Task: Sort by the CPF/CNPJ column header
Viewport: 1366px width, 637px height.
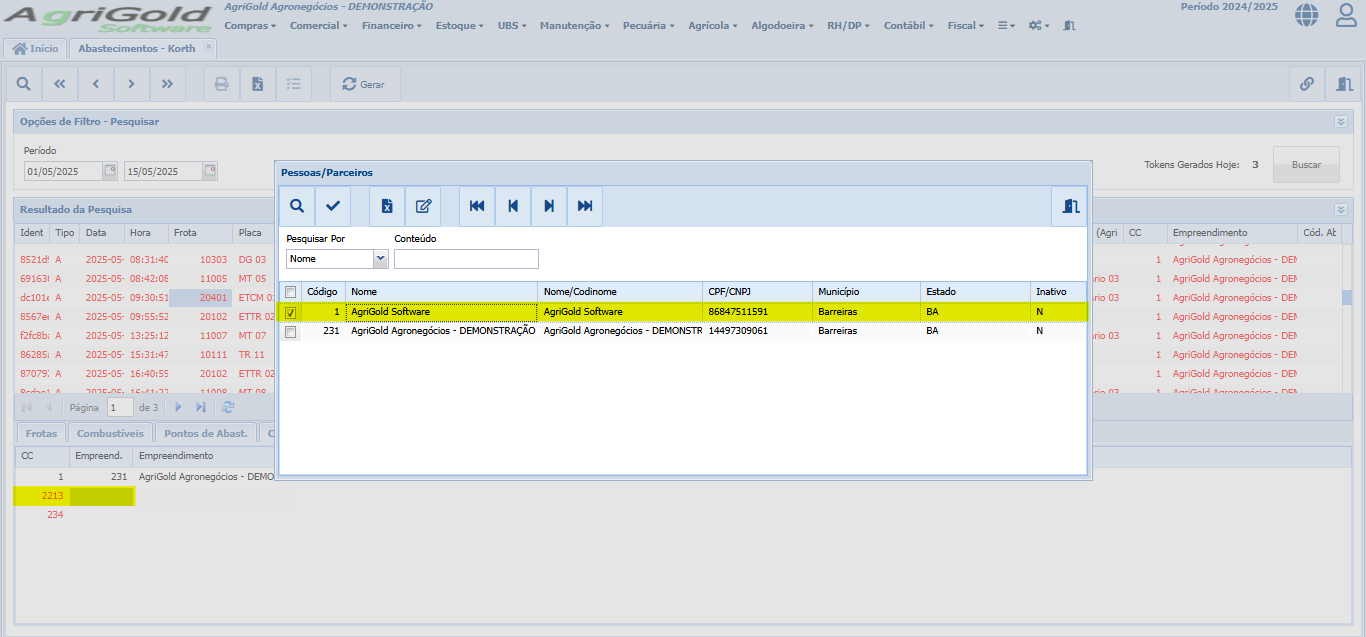Action: 757,292
